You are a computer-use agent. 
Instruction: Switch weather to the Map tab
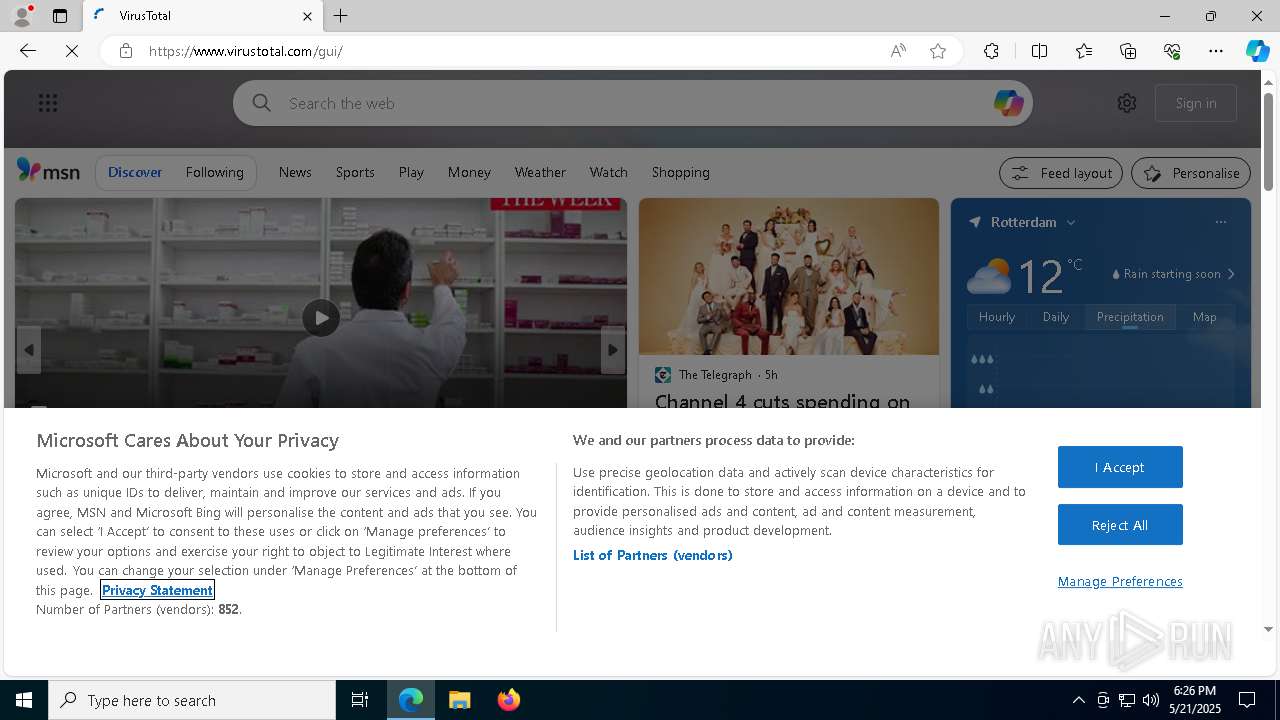pyautogui.click(x=1204, y=317)
